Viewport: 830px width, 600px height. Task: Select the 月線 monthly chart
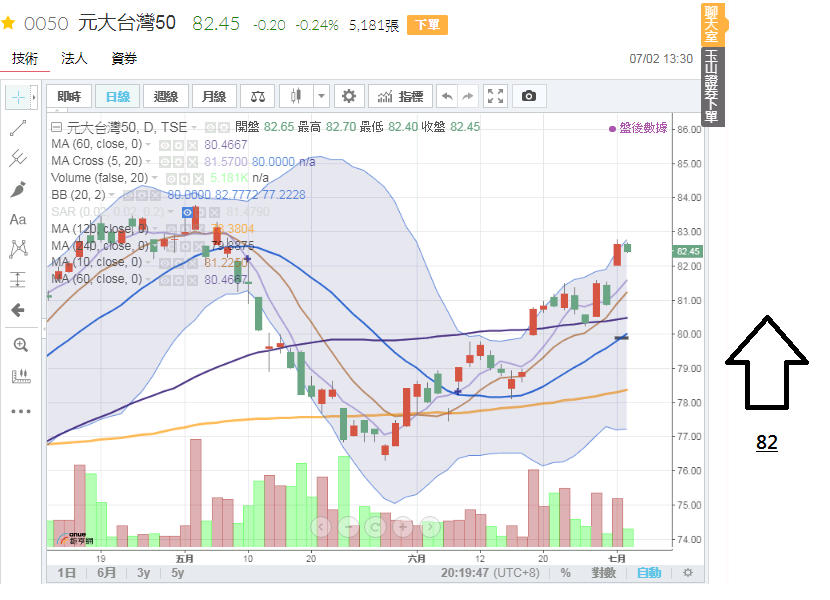click(214, 96)
